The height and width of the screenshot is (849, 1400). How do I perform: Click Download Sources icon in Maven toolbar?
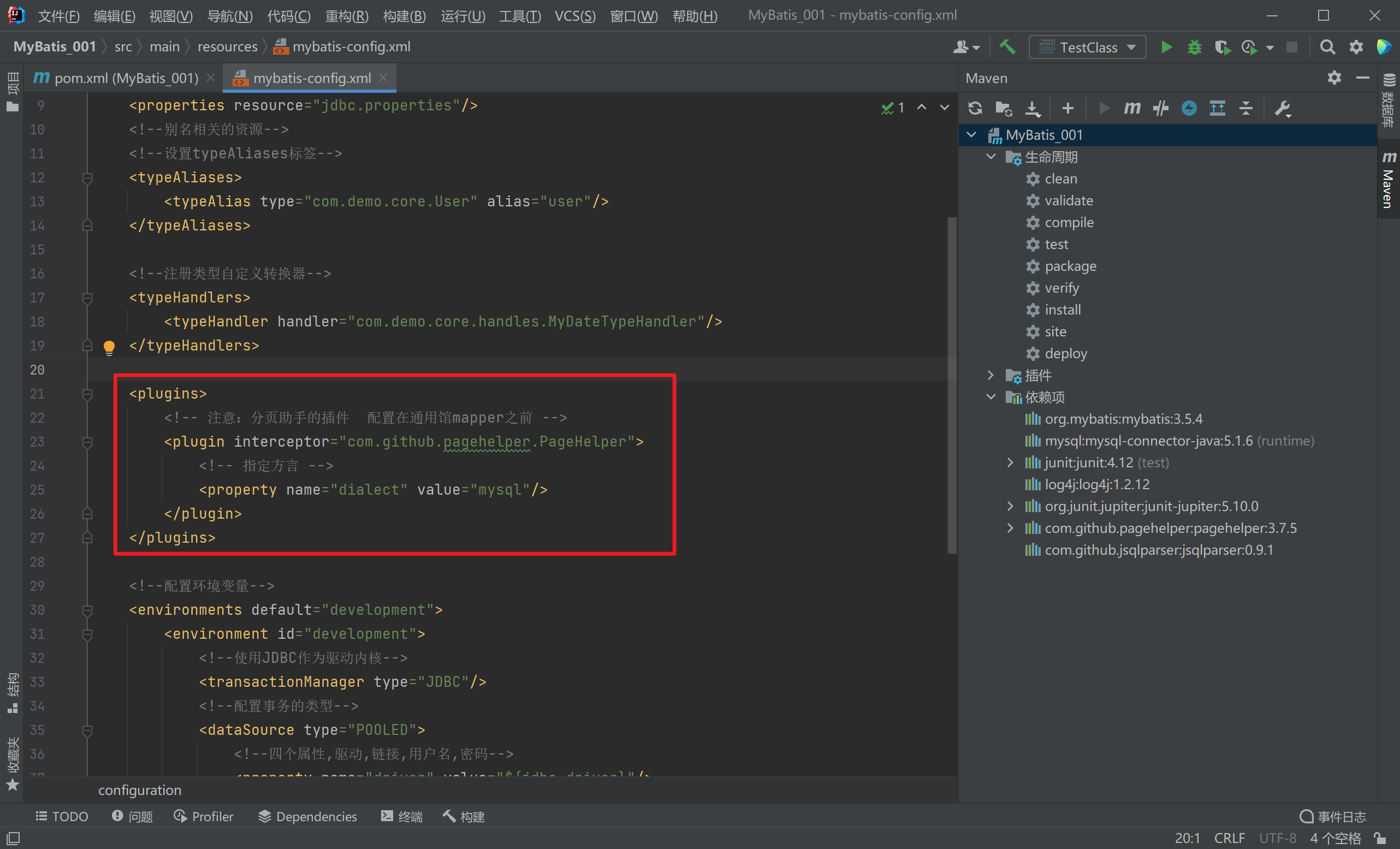click(x=1033, y=108)
